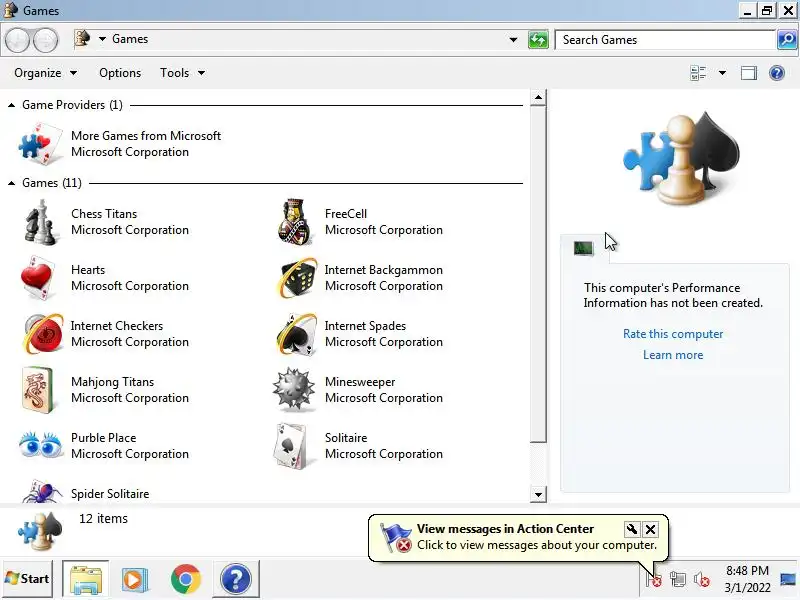Dismiss the Action Center balloon
This screenshot has width=800, height=600.
[651, 529]
